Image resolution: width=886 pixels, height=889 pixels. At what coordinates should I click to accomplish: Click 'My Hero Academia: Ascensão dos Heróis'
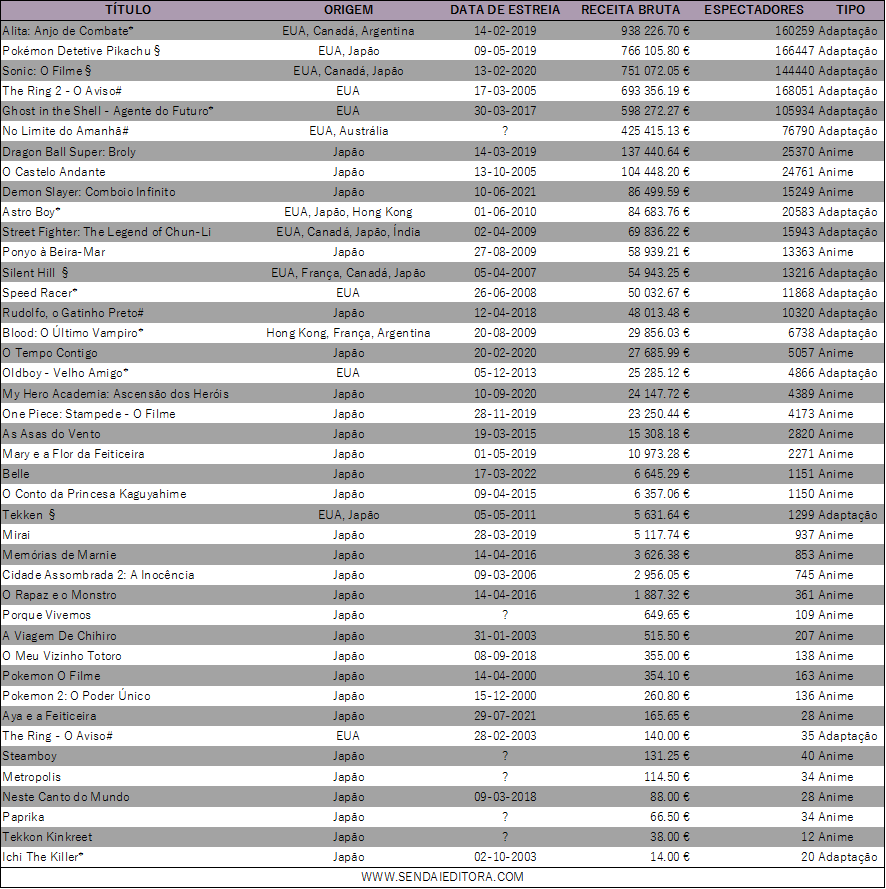[x=116, y=393]
